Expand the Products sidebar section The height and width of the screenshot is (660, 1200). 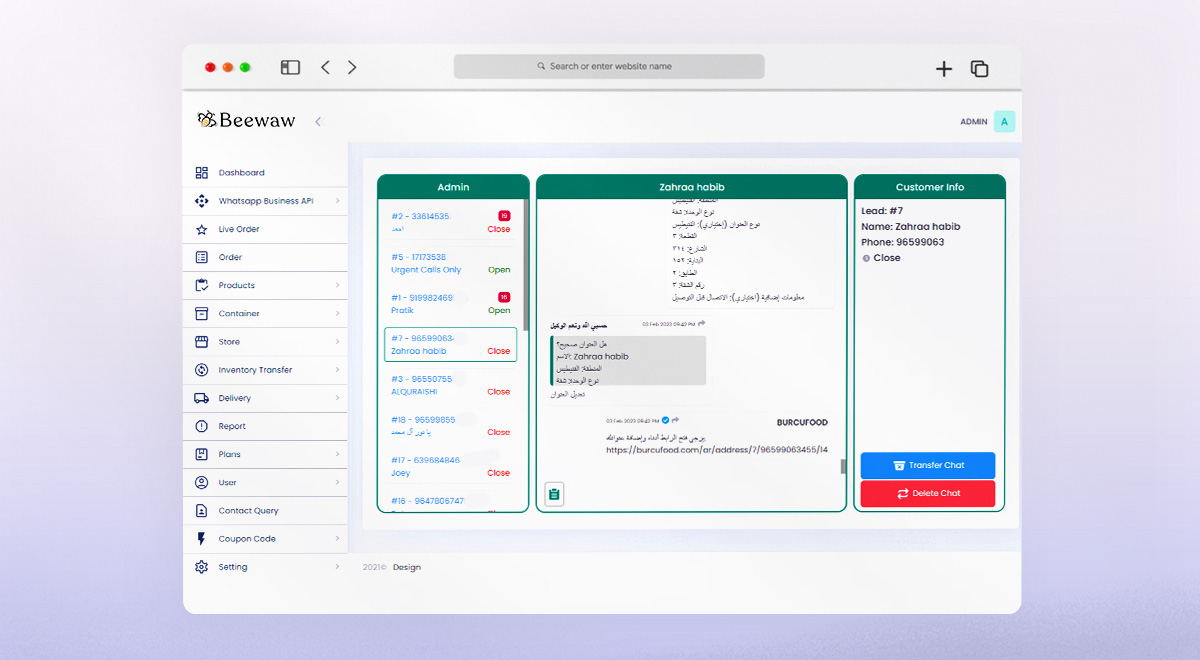(x=339, y=285)
